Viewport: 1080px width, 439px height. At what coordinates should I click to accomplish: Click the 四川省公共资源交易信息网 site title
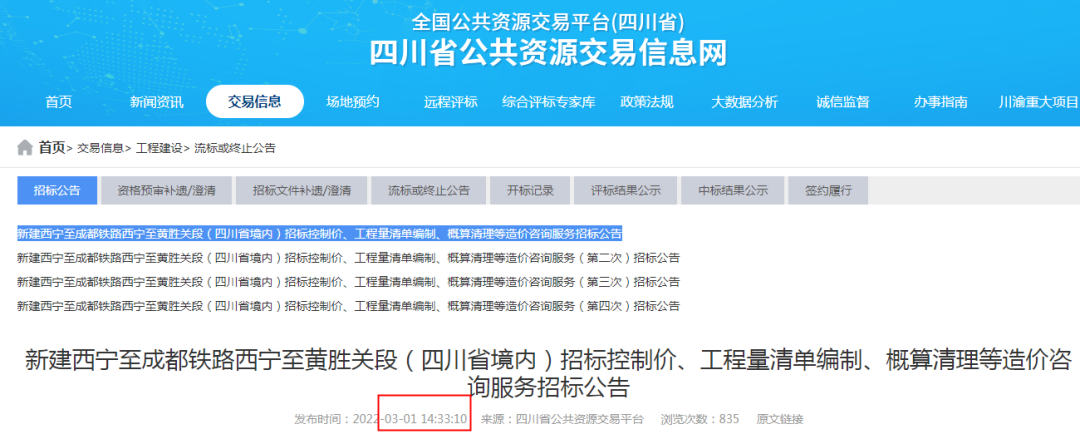[x=548, y=53]
